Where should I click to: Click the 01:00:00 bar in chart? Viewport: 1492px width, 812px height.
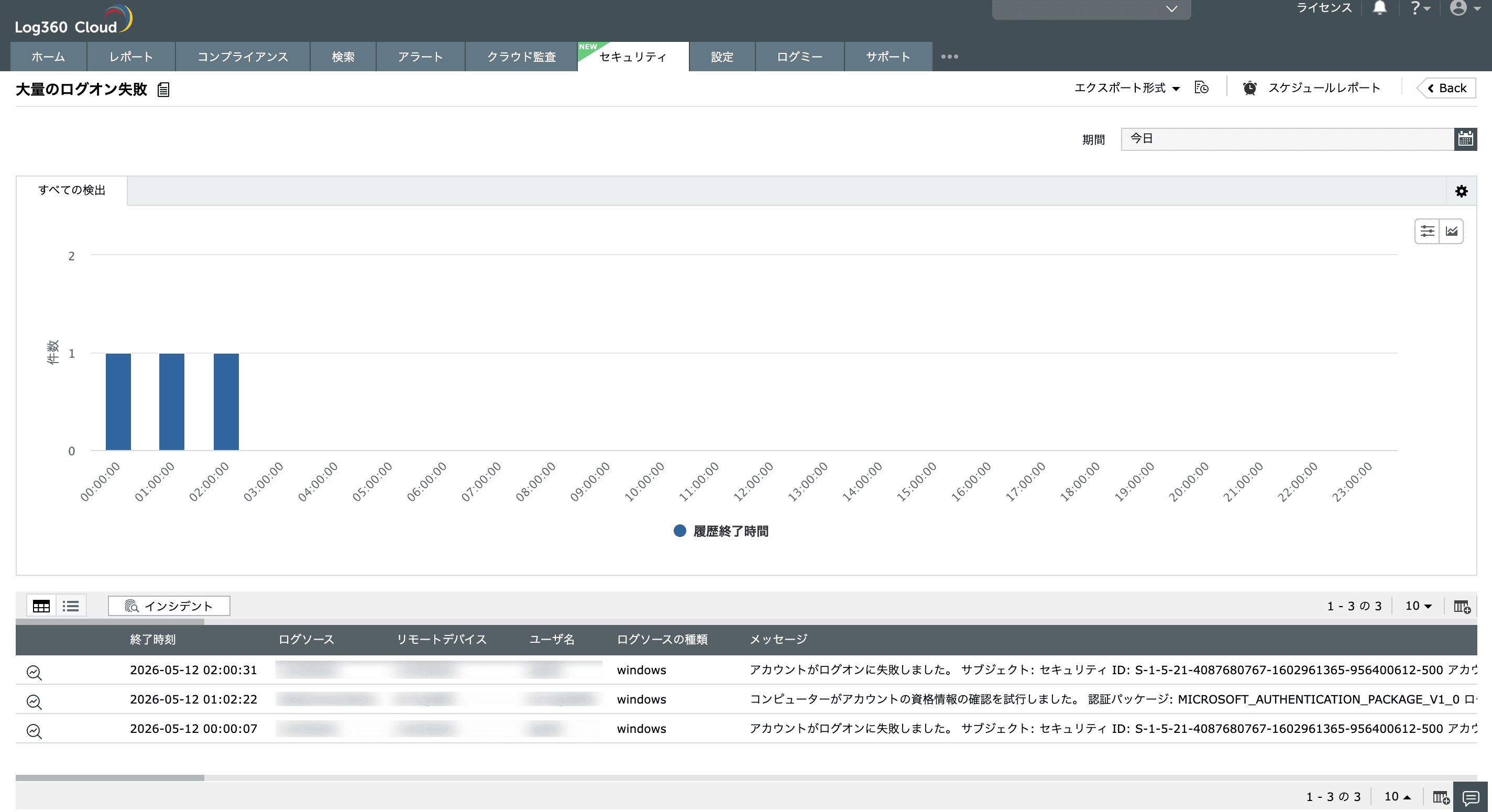click(171, 401)
